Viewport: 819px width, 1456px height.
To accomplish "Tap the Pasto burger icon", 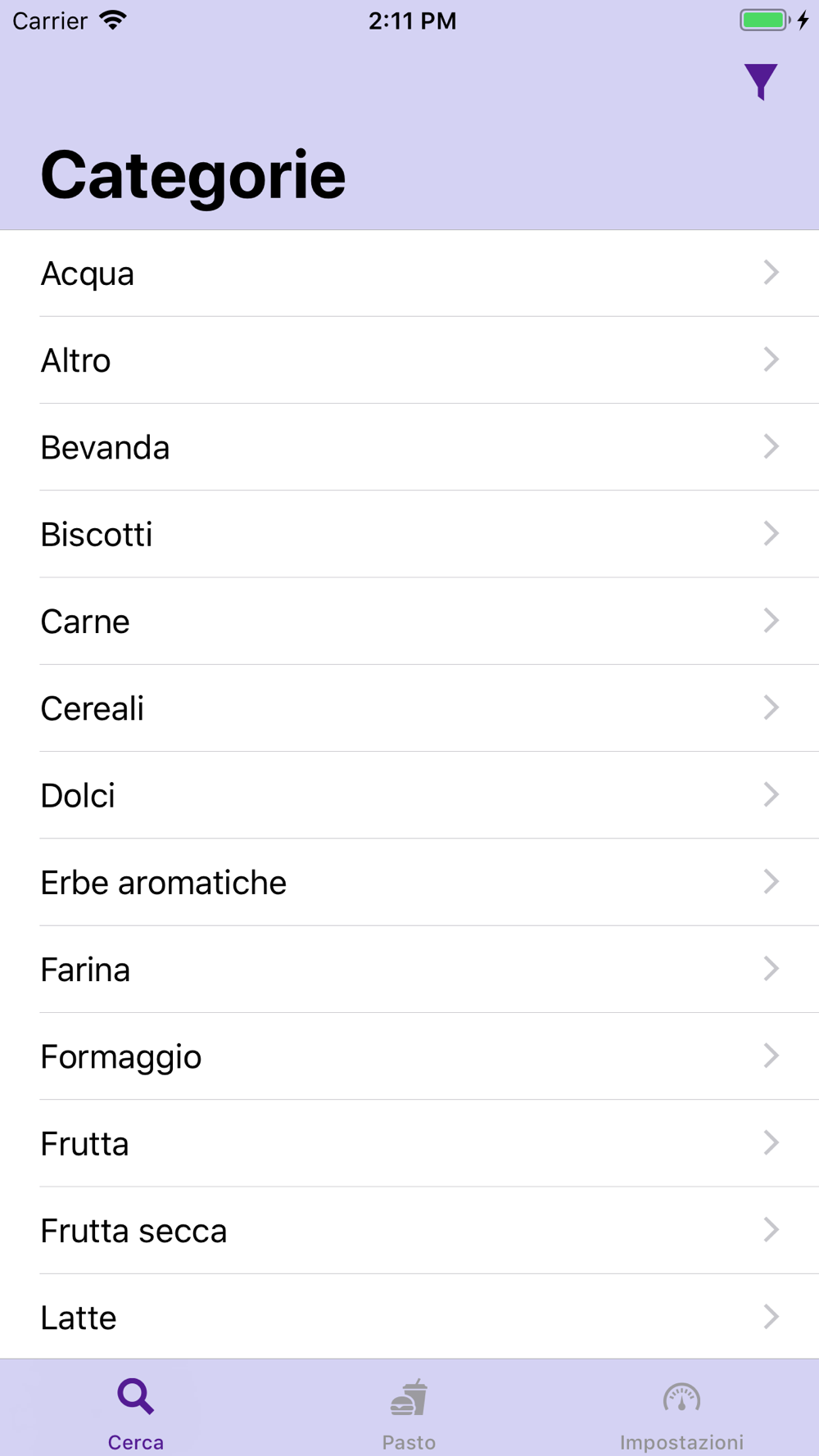I will (409, 1397).
